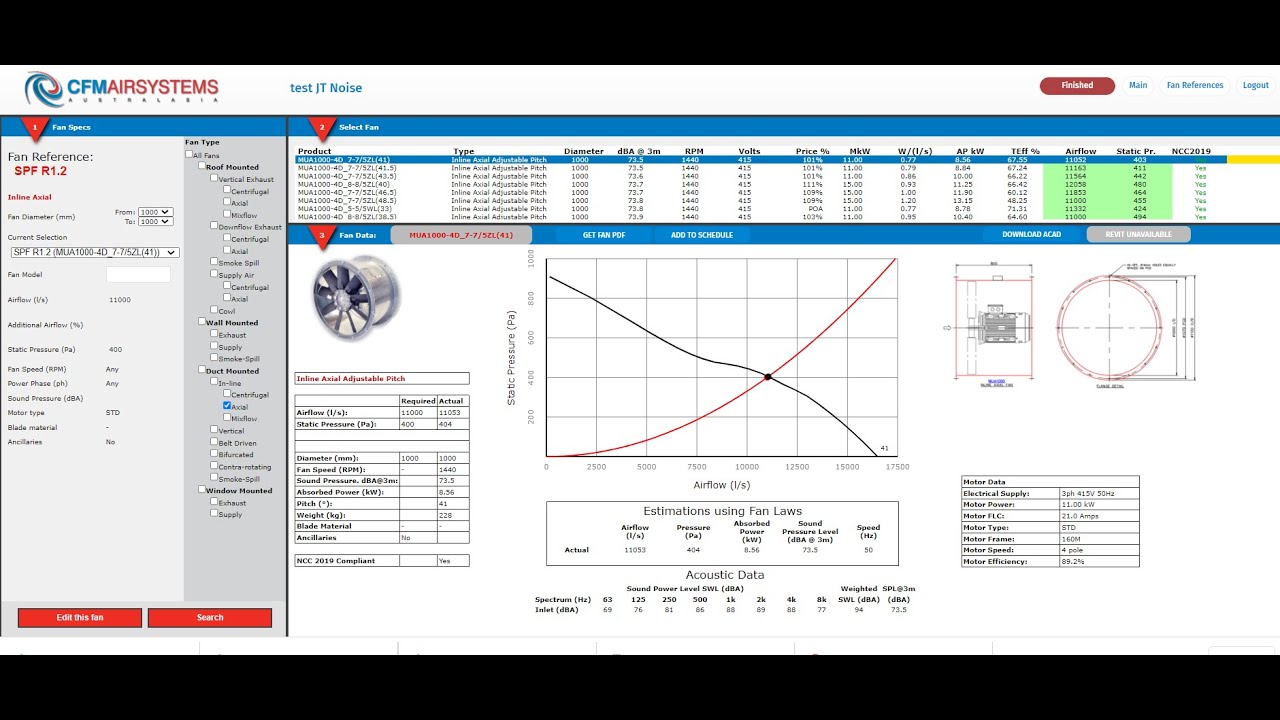Enable the Bifurcated checkbox
The height and width of the screenshot is (720, 1280).
tap(214, 454)
